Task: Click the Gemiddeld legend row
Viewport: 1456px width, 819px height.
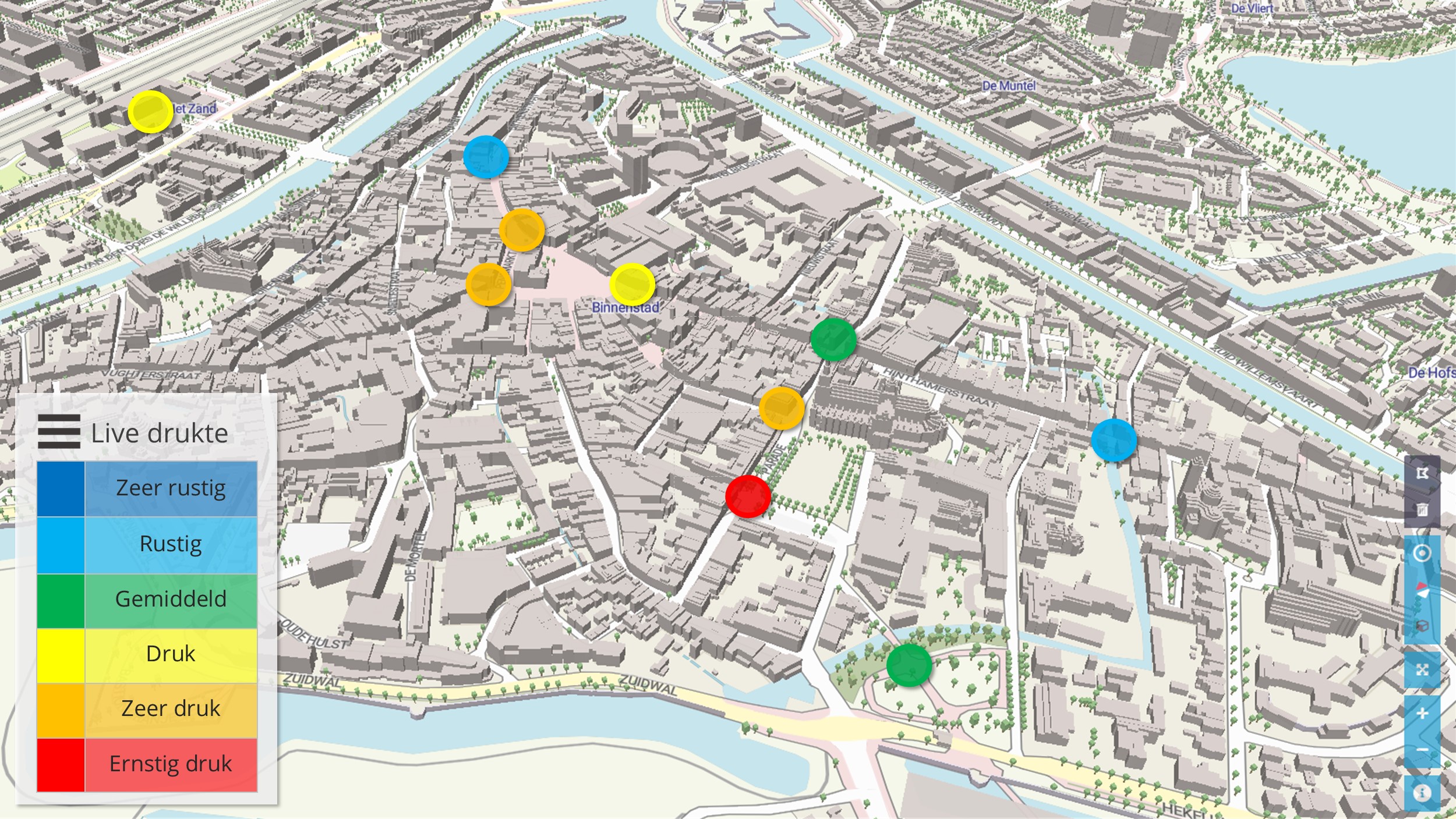Action: tap(171, 599)
